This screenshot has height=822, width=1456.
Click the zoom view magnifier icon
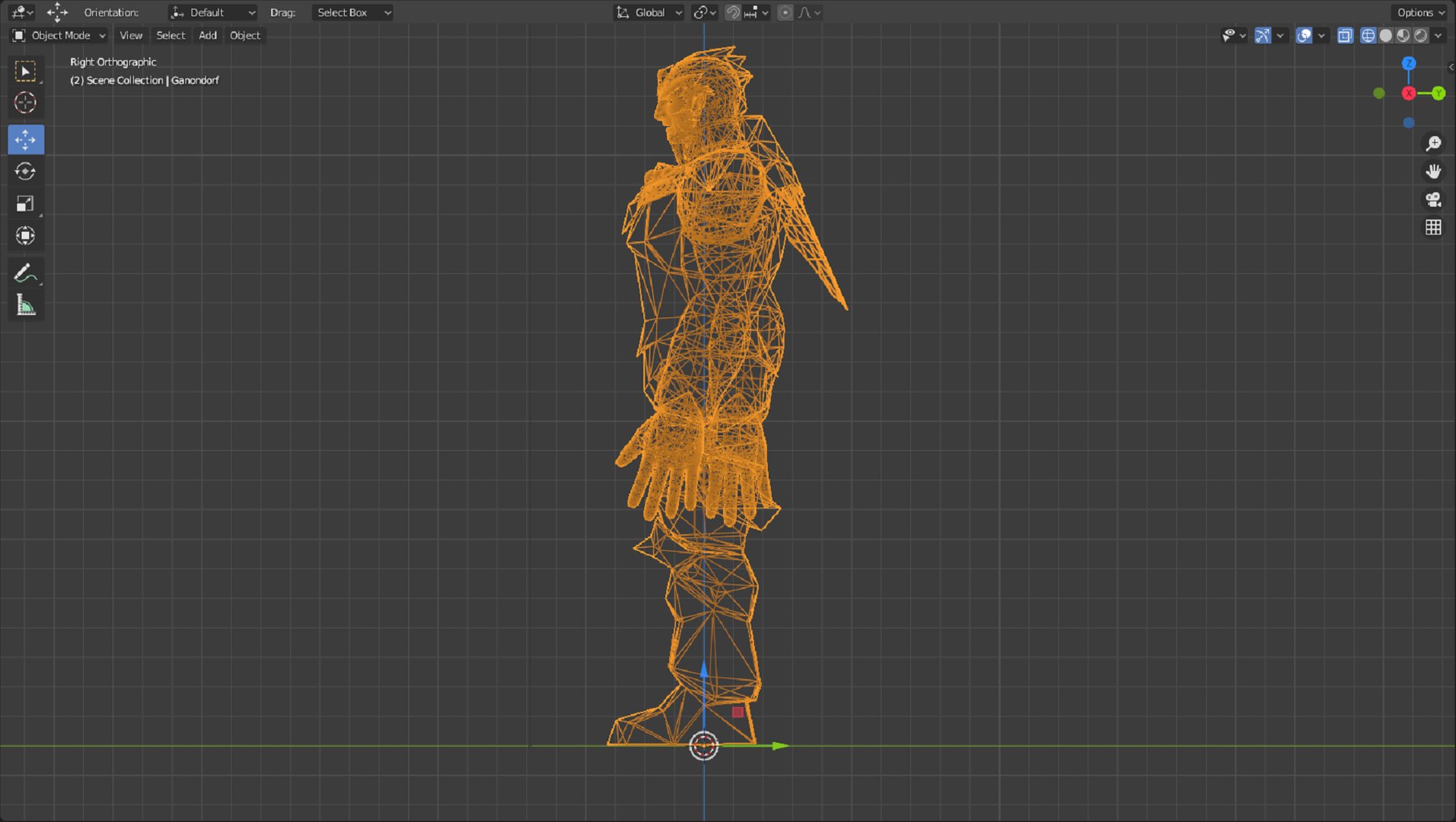1433,143
